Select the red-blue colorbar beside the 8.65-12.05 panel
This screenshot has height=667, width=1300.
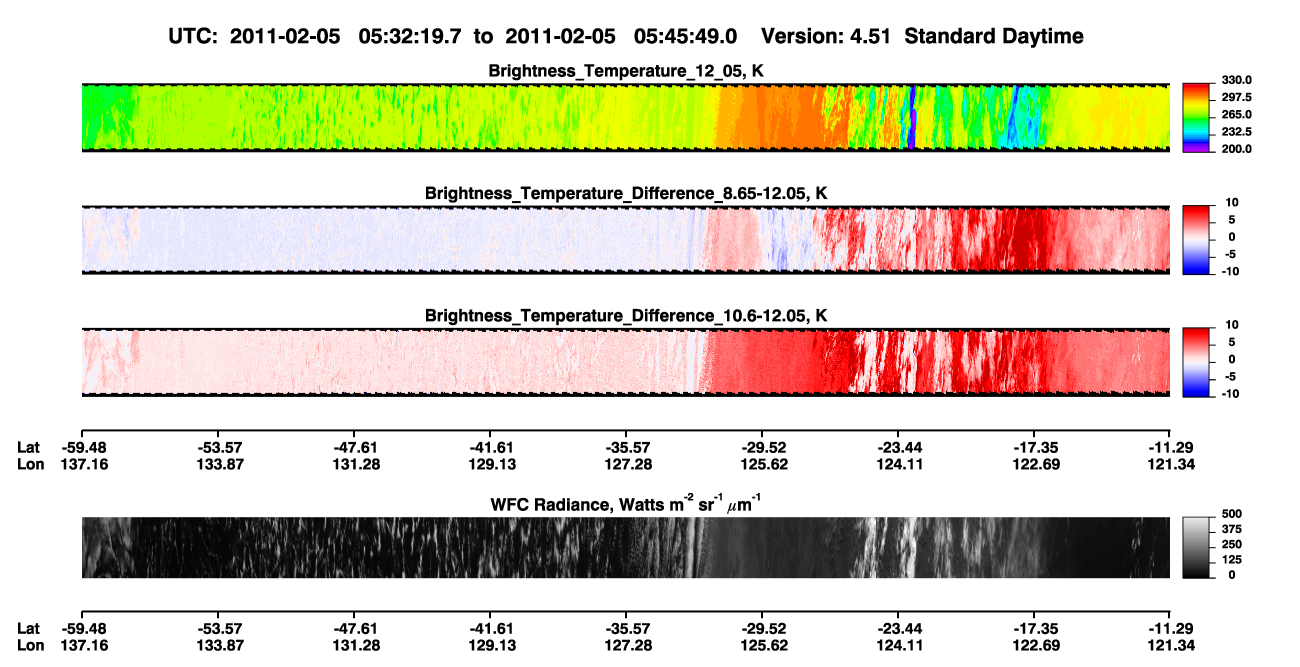tap(1196, 239)
